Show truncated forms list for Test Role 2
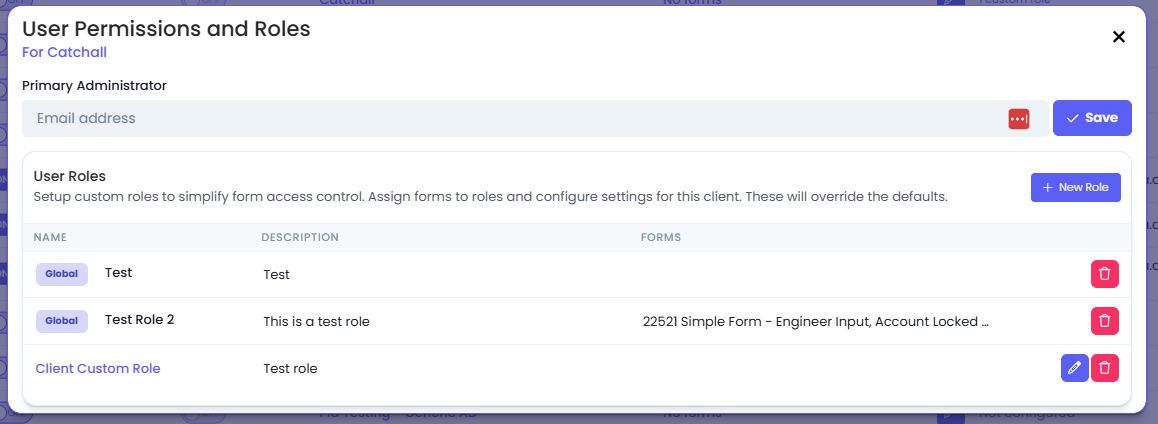 tap(815, 321)
